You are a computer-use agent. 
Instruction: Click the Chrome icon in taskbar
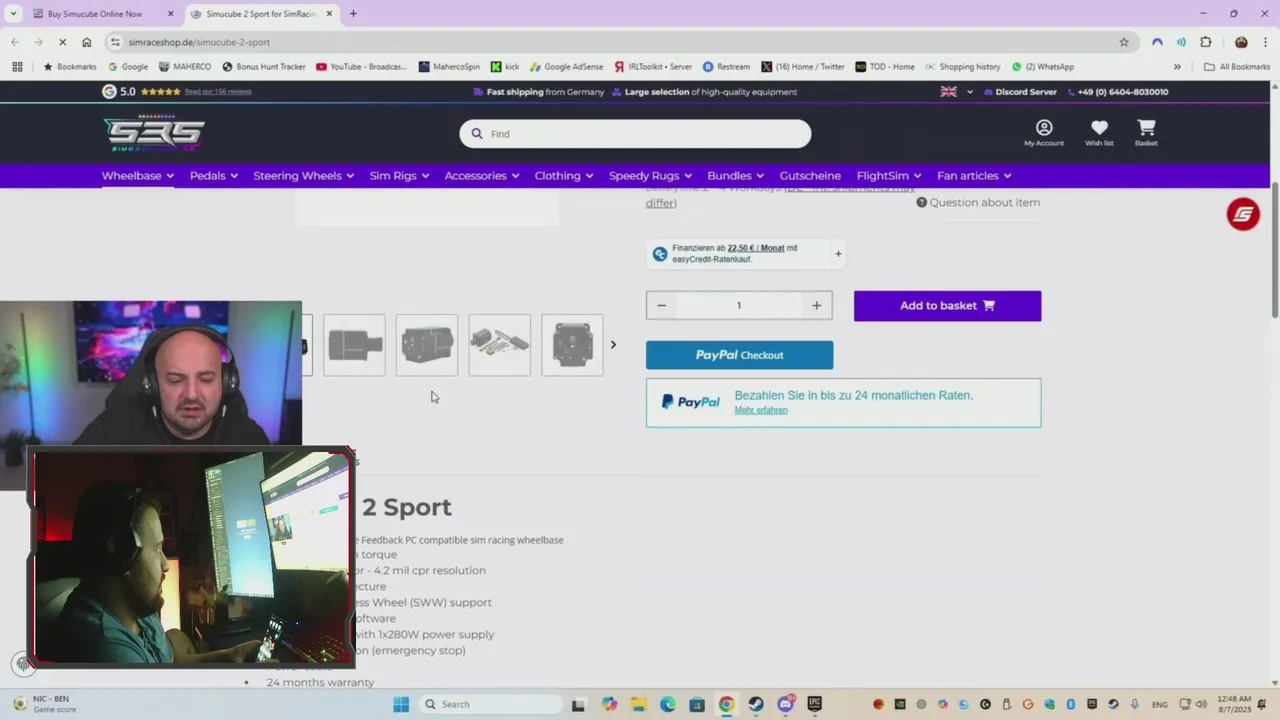pyautogui.click(x=726, y=704)
